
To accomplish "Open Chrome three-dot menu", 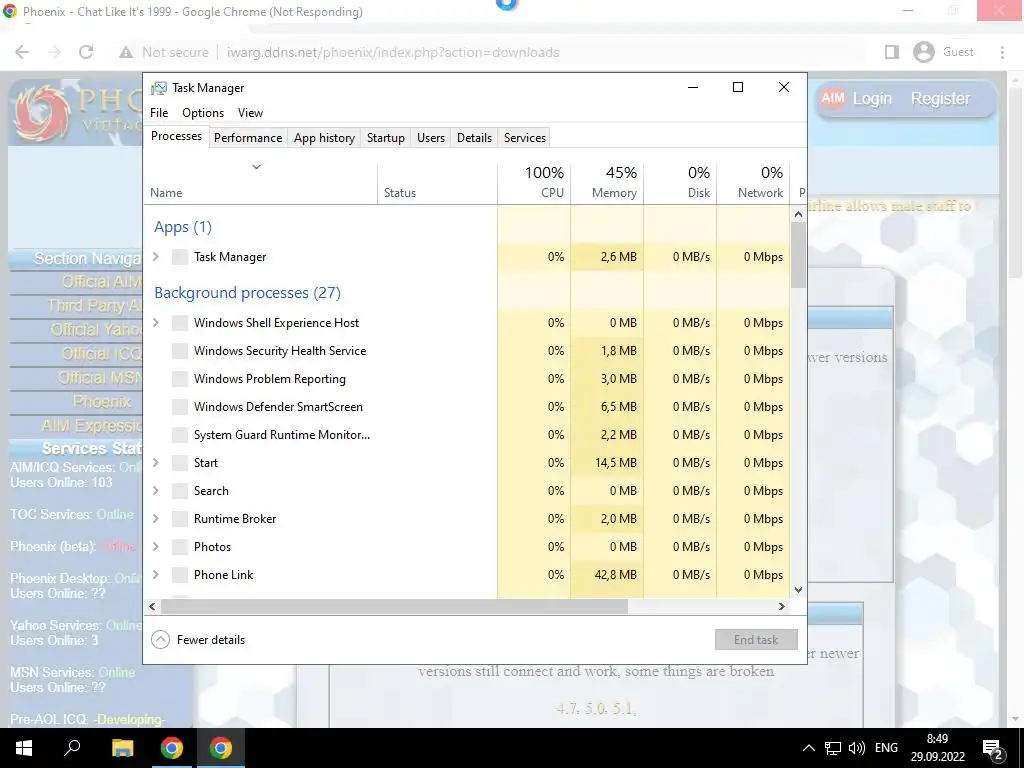I will pos(1002,52).
